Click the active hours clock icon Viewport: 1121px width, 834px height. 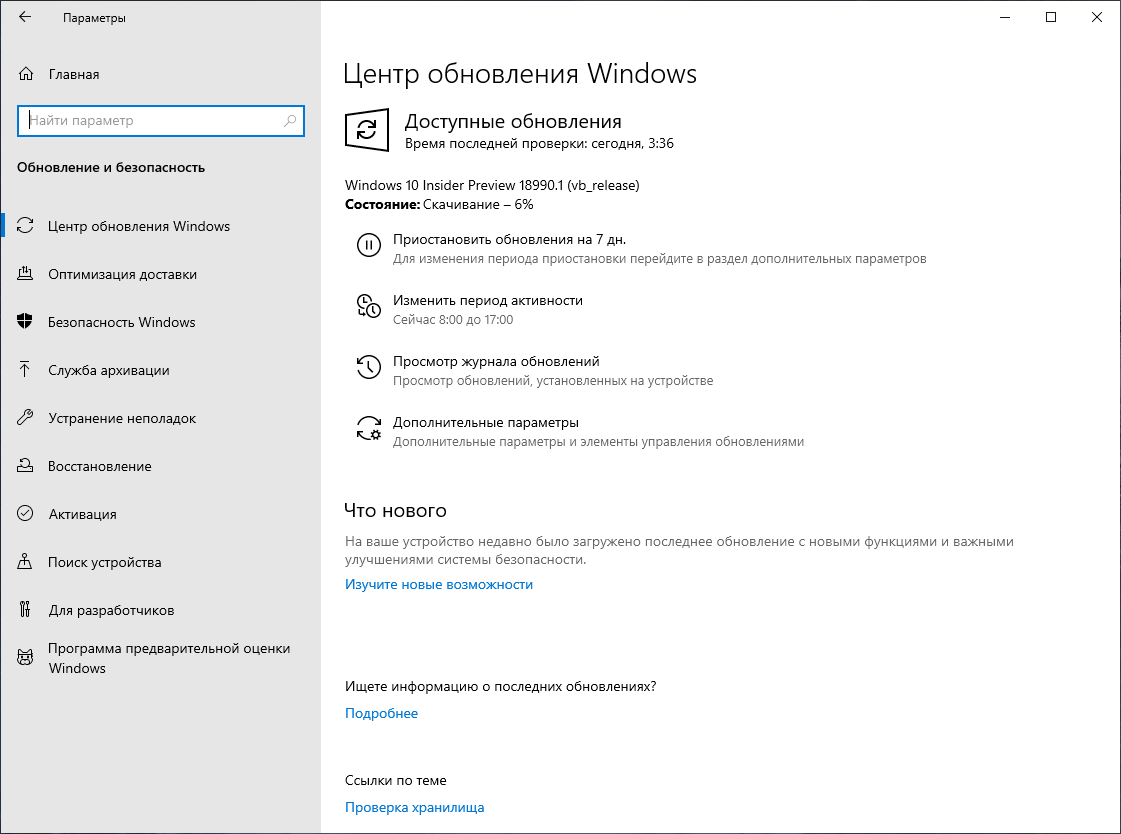(x=369, y=307)
